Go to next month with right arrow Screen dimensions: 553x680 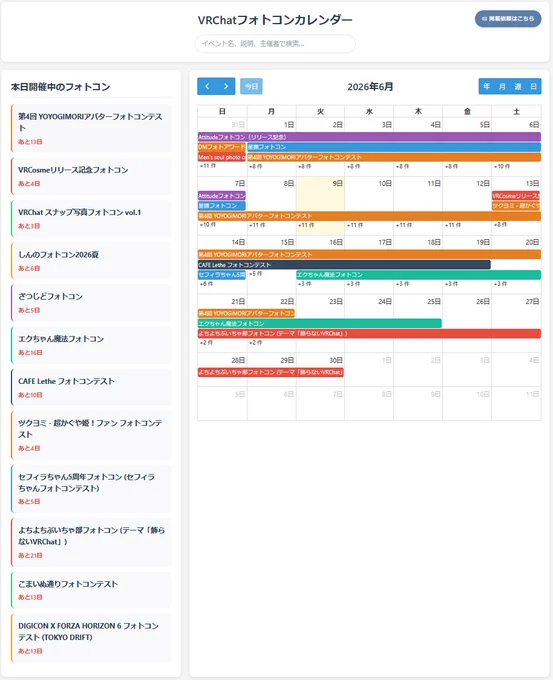pos(226,86)
